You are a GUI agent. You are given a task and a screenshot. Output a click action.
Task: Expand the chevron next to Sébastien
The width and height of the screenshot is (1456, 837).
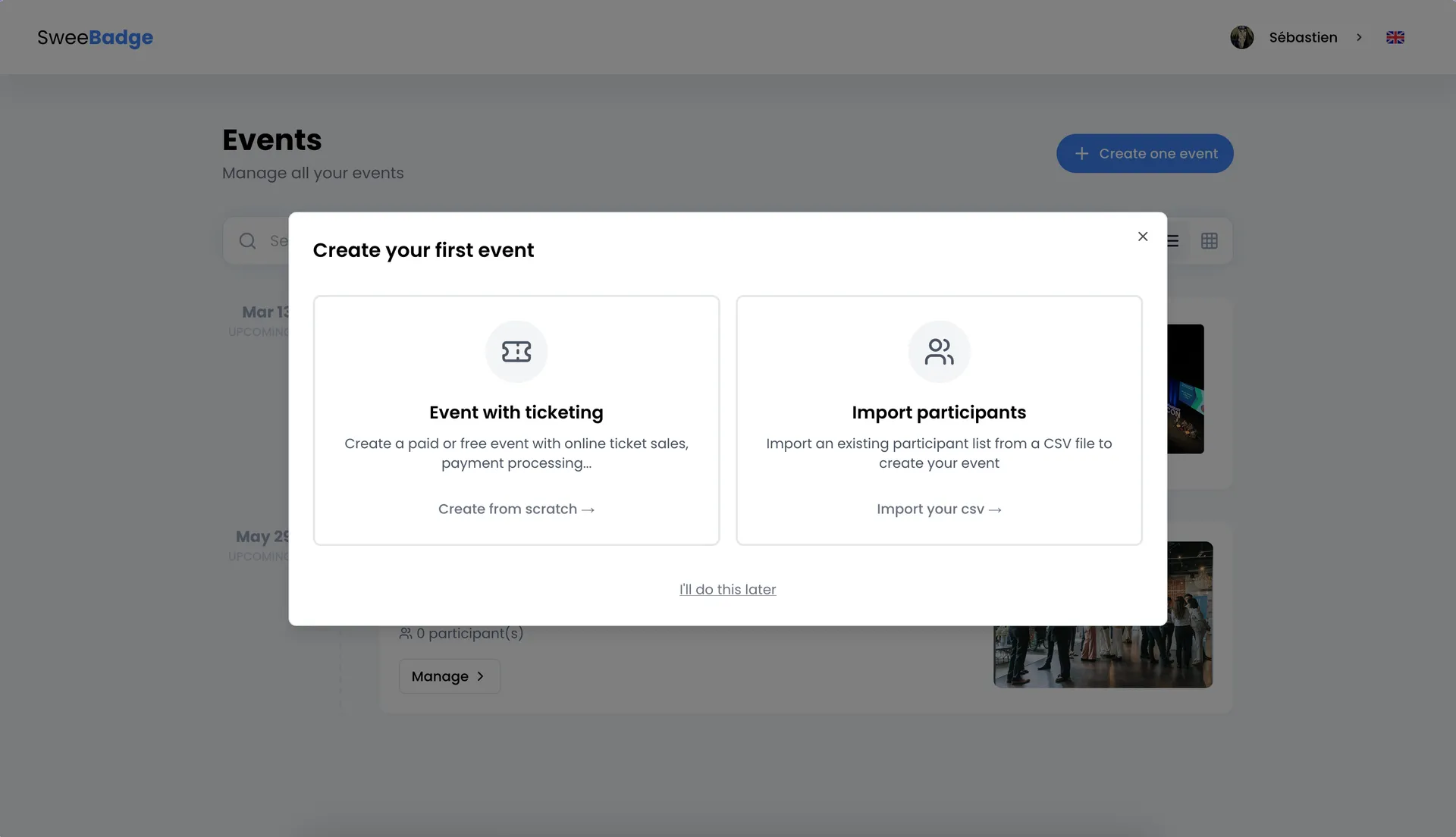click(x=1360, y=37)
